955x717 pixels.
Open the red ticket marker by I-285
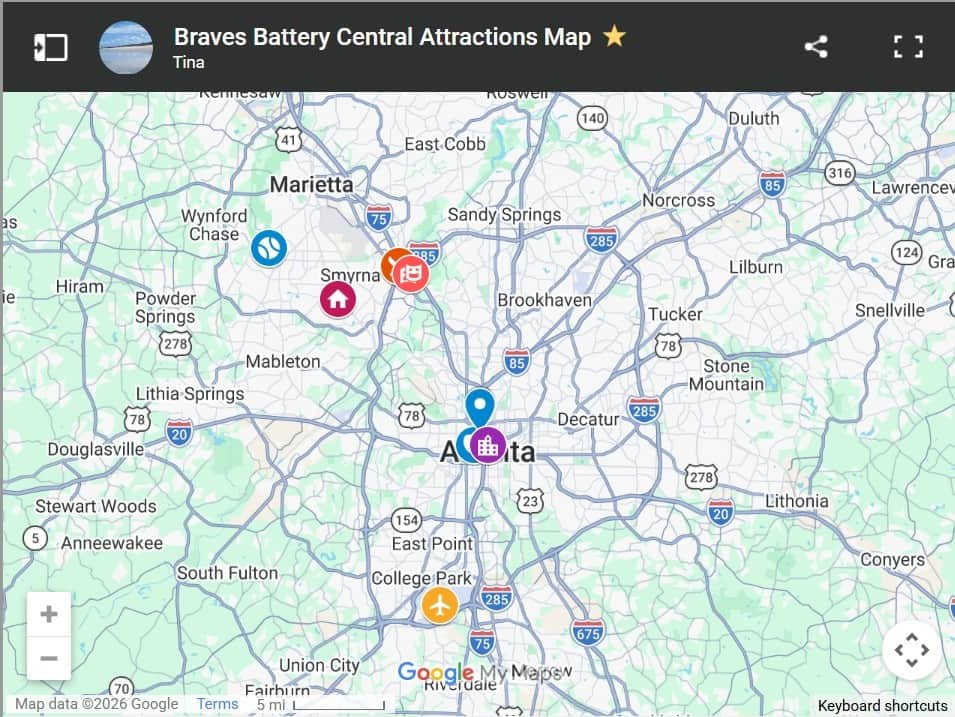(x=411, y=274)
